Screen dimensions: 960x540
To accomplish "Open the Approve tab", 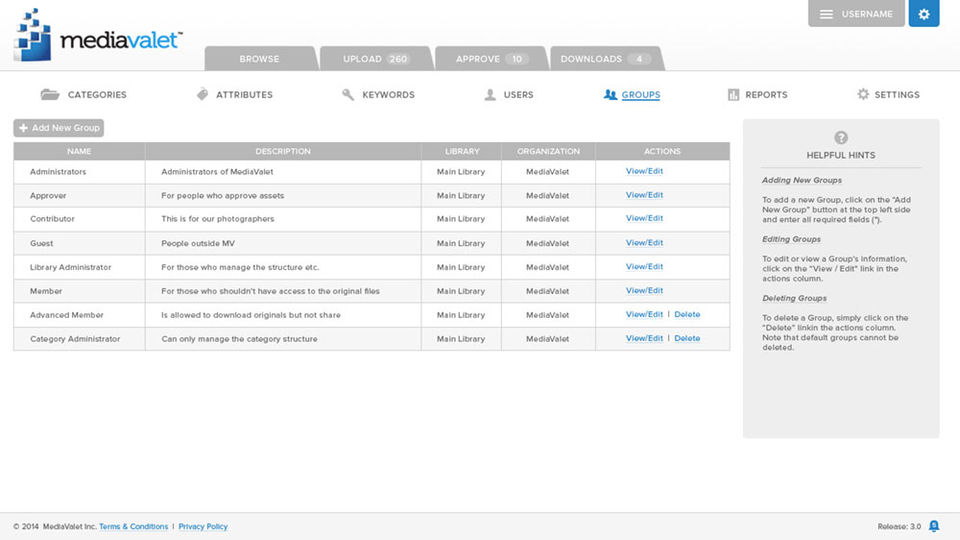I will [x=490, y=59].
